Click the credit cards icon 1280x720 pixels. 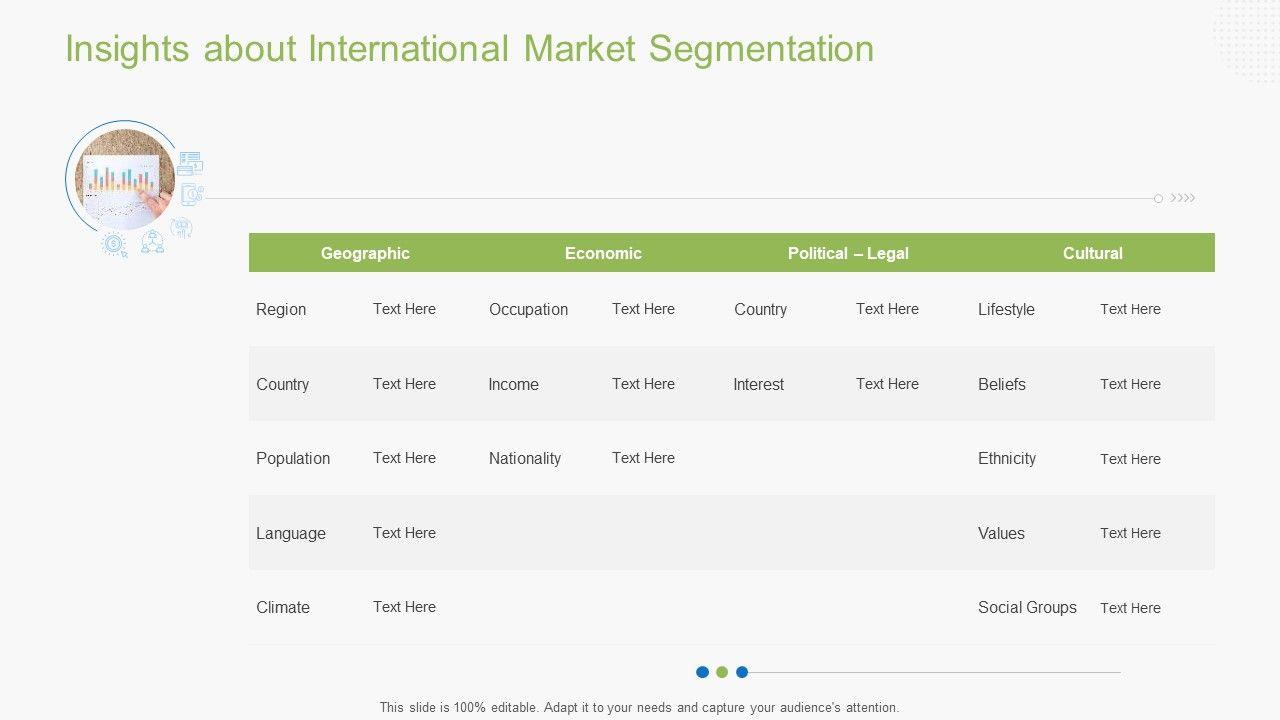coord(190,163)
